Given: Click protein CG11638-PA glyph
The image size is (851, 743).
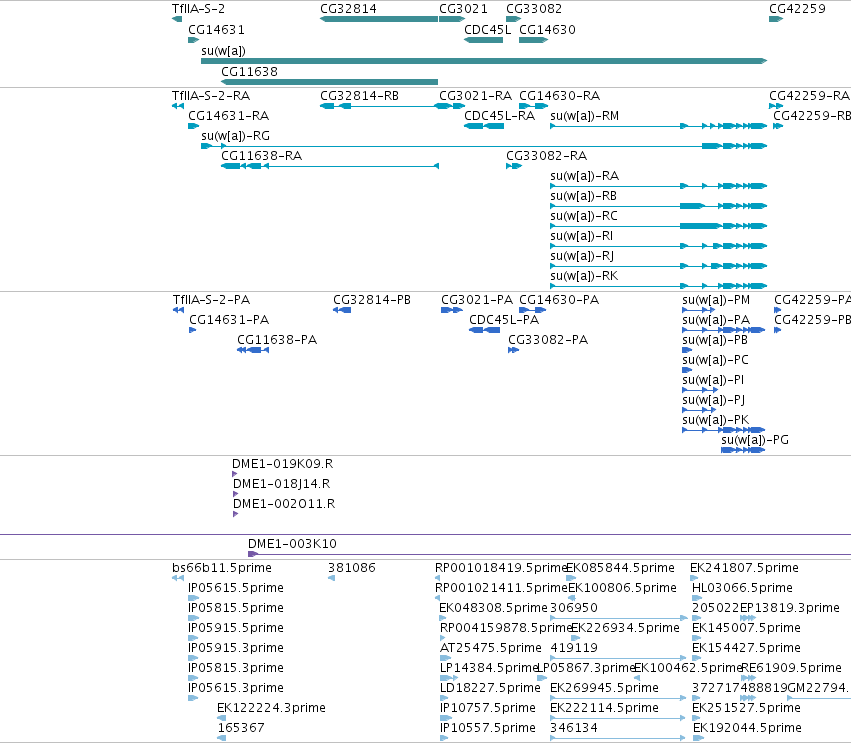Looking at the screenshot, I should click(253, 350).
